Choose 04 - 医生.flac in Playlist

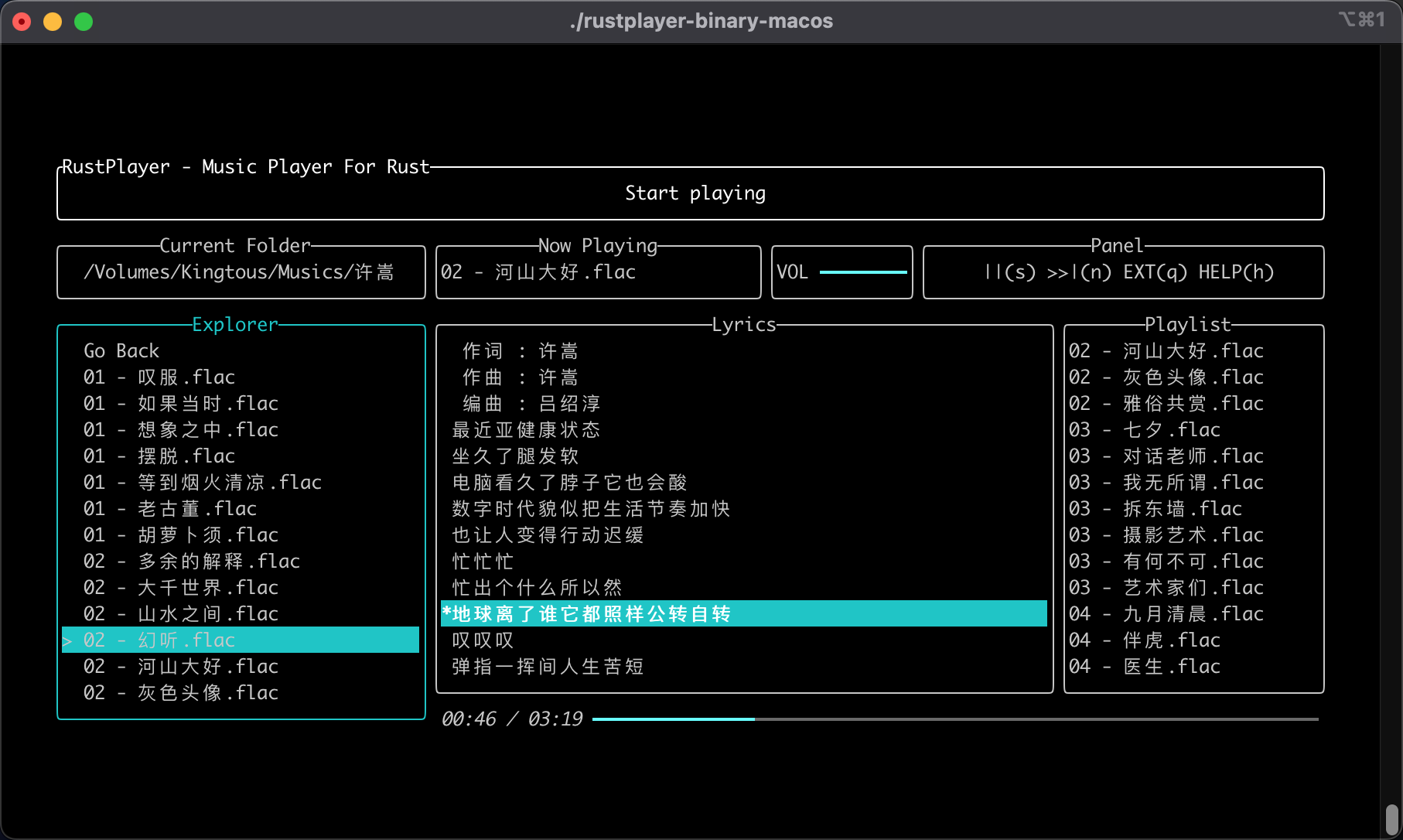1144,667
